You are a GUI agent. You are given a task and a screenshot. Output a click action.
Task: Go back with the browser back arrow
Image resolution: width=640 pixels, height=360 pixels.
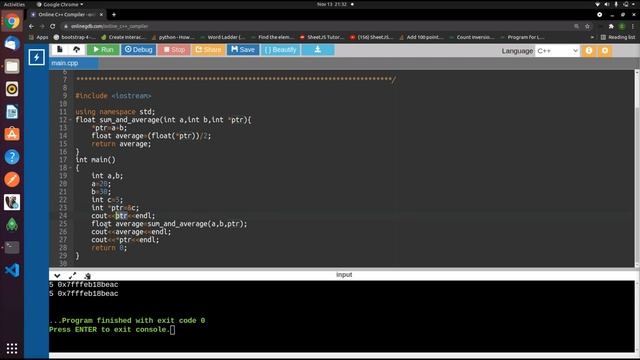31,26
